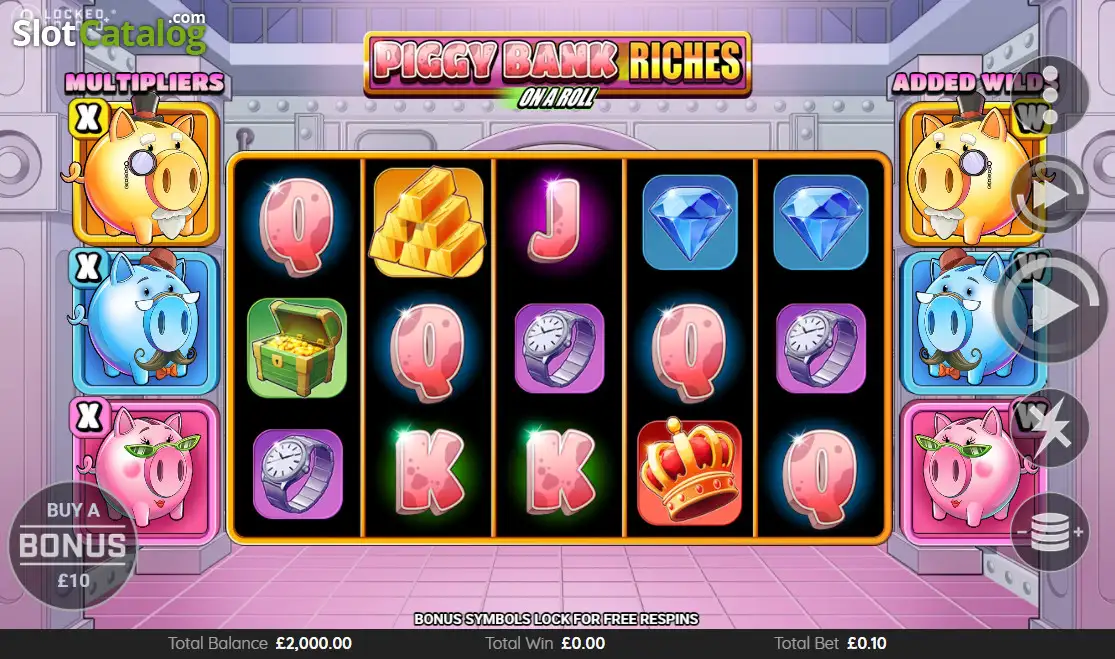The image size is (1115, 659).
Task: Open the autoplay spin button
Action: 1050,194
